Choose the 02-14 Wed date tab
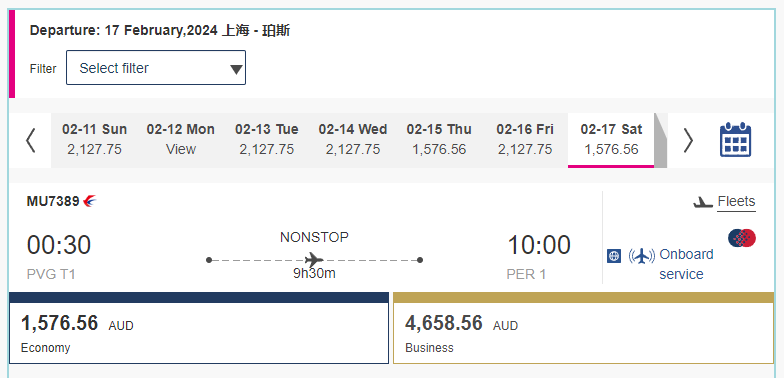Viewport: 784px width, 378px height. (352, 140)
